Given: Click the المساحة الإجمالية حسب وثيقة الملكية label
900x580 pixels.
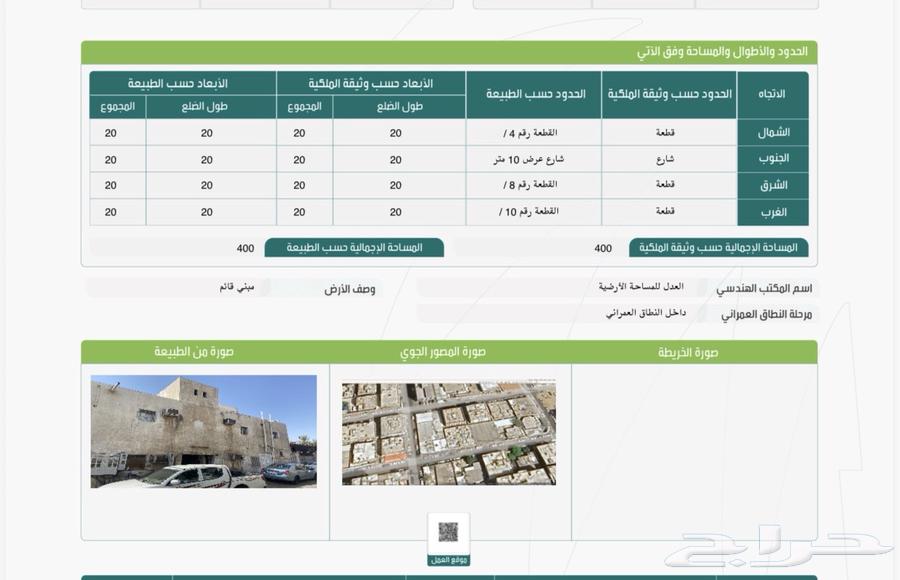Looking at the screenshot, I should 719,247.
